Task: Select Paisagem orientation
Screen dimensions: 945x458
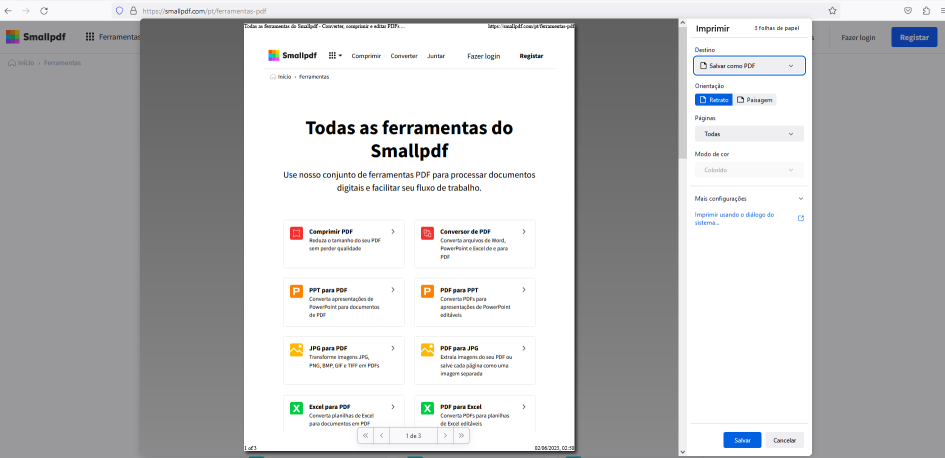Action: (755, 100)
